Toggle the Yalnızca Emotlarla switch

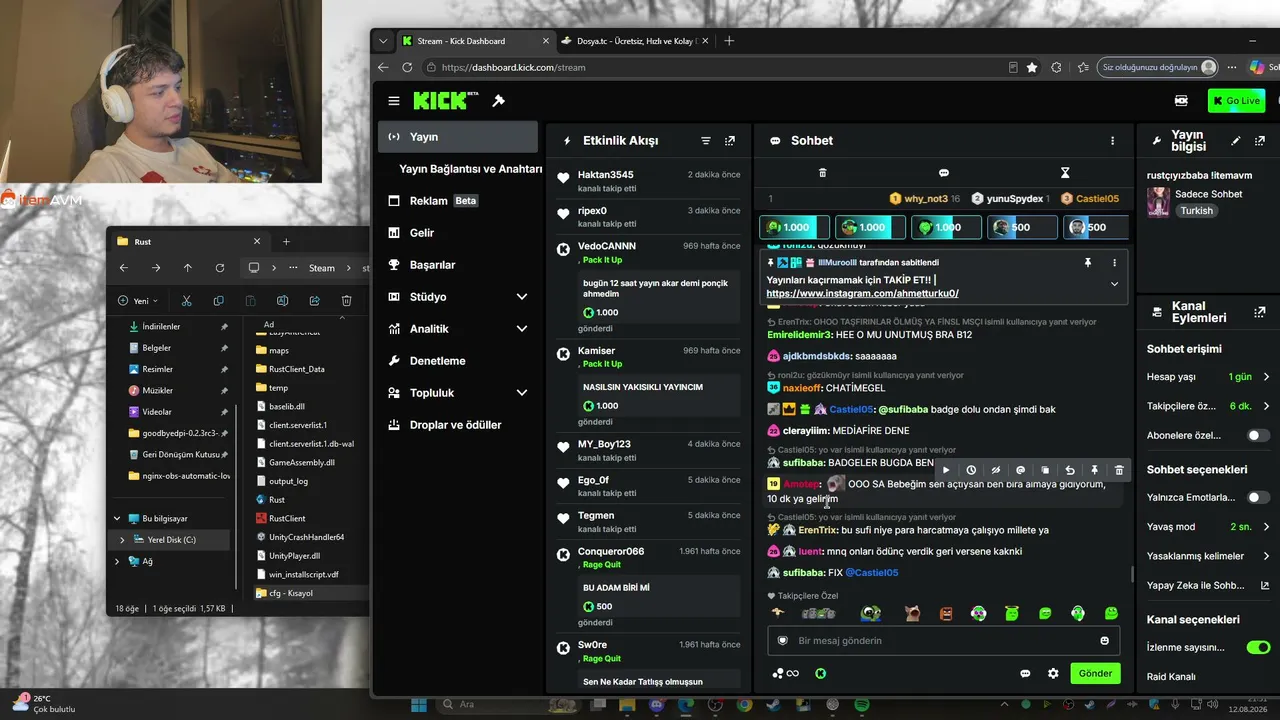(1258, 497)
